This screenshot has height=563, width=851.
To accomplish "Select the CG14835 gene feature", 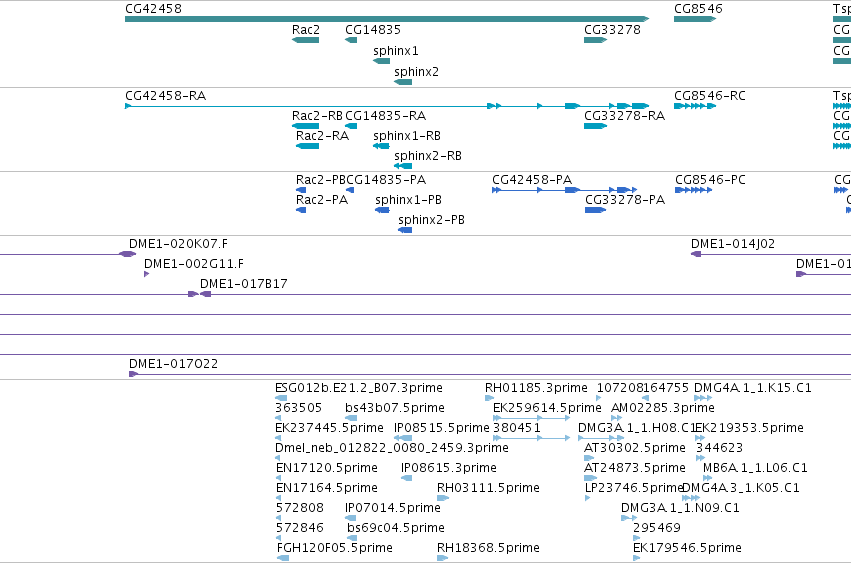I will pyautogui.click(x=351, y=40).
